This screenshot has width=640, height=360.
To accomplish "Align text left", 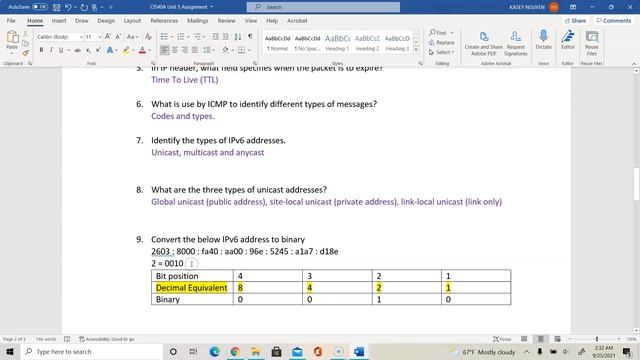I will coord(164,50).
